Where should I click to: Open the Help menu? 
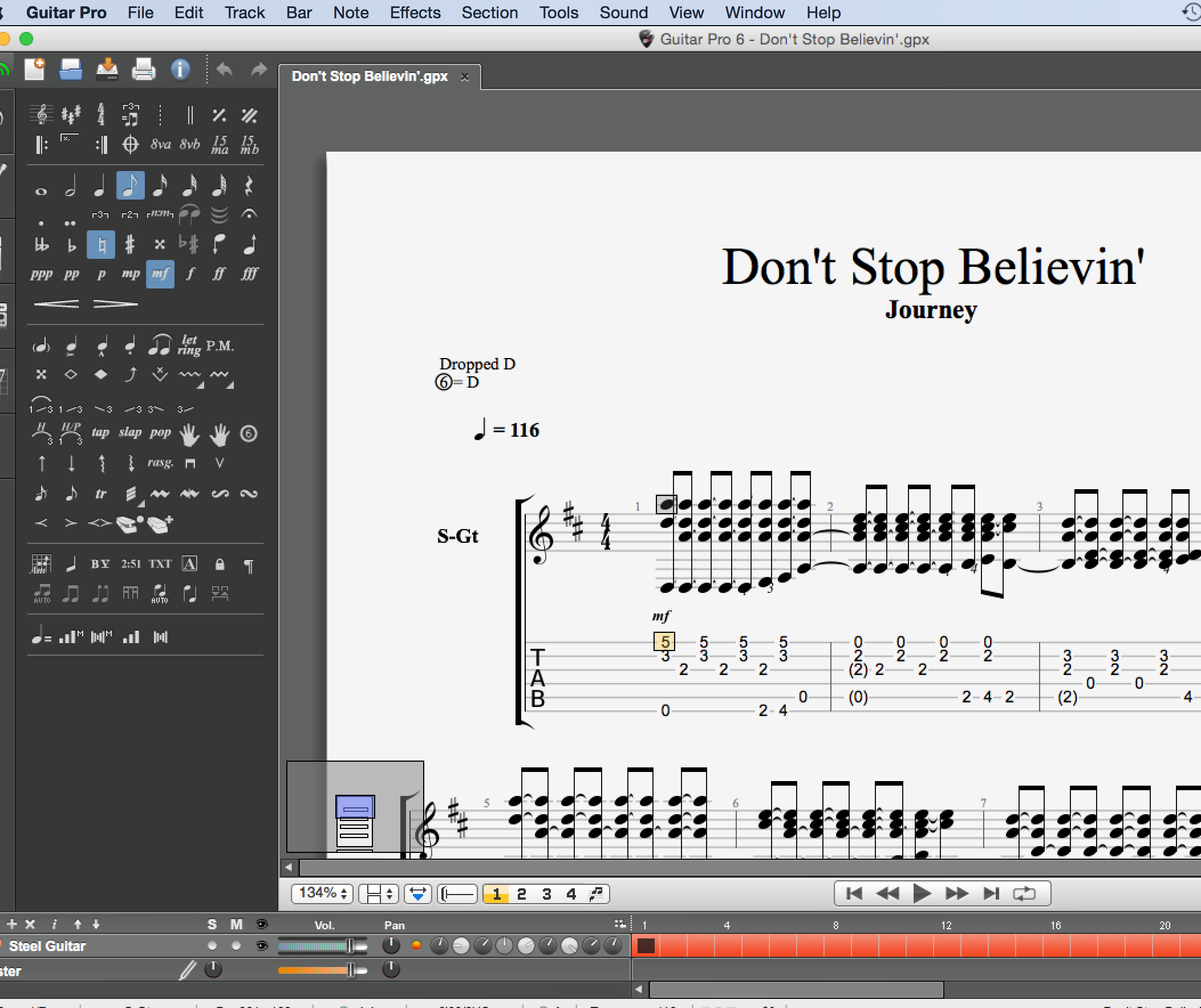(x=823, y=13)
